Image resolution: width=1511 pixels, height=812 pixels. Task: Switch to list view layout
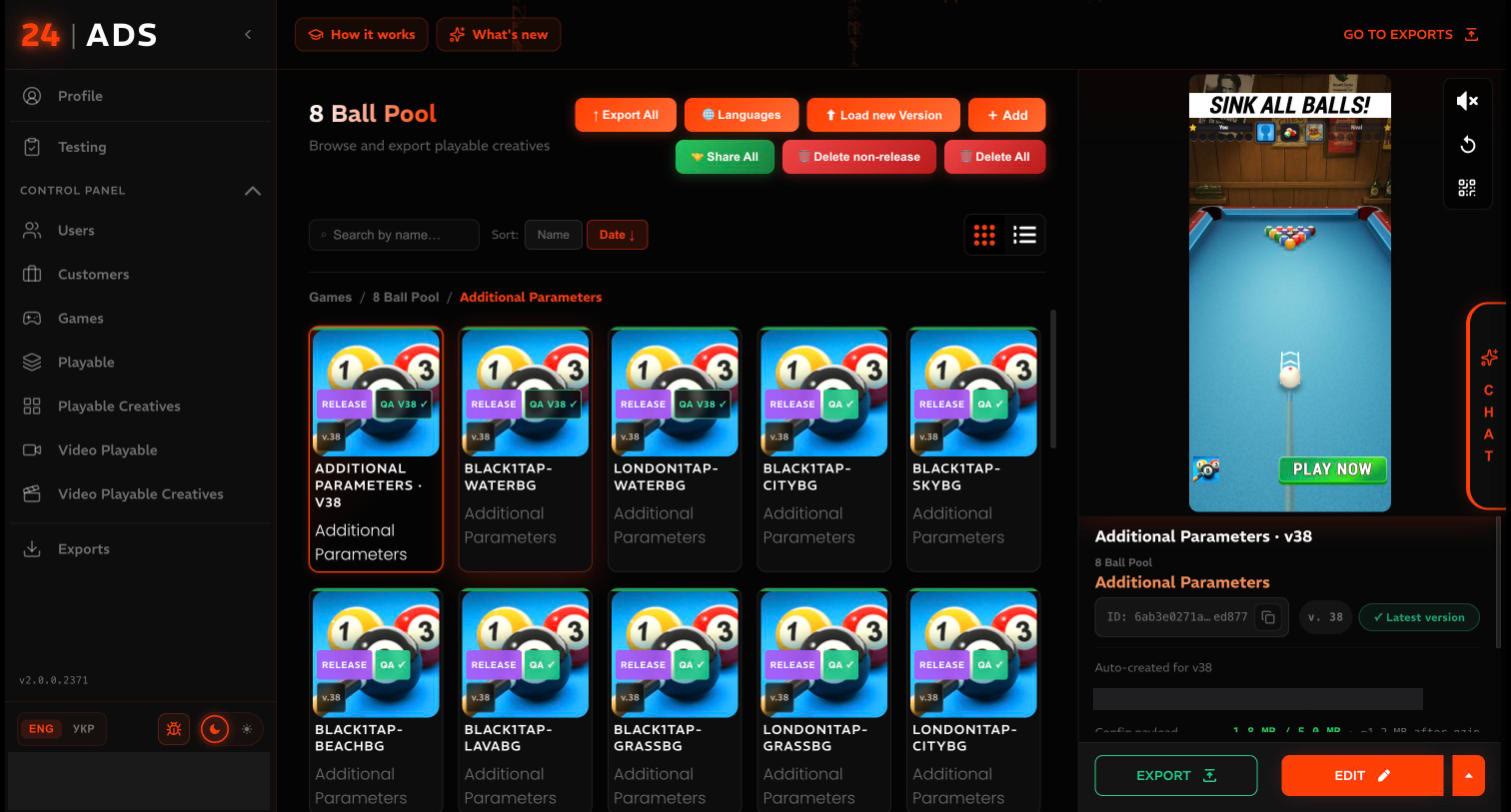tap(1024, 235)
